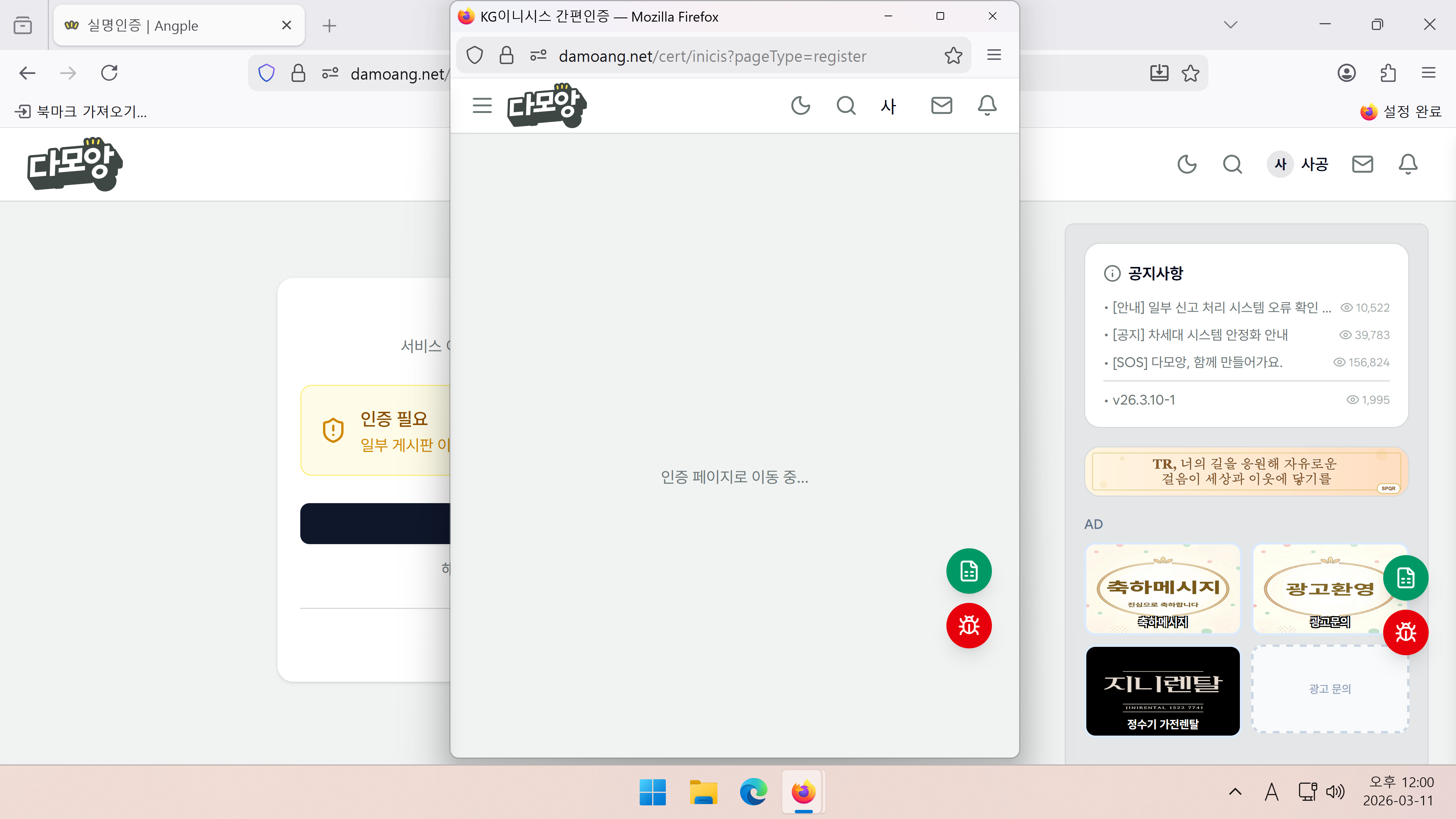Viewport: 1456px width, 819px height.
Task: Open hamburger menu in the KG이니시스 popup page
Action: pyautogui.click(x=482, y=106)
